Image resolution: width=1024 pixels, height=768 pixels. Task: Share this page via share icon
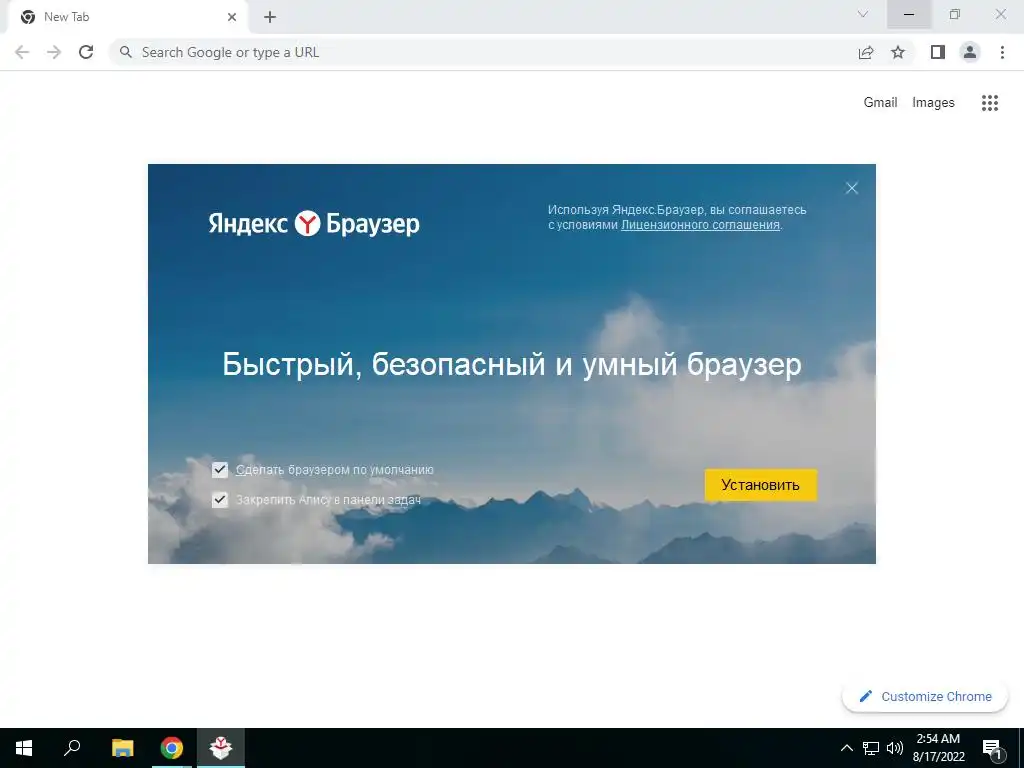coord(865,52)
